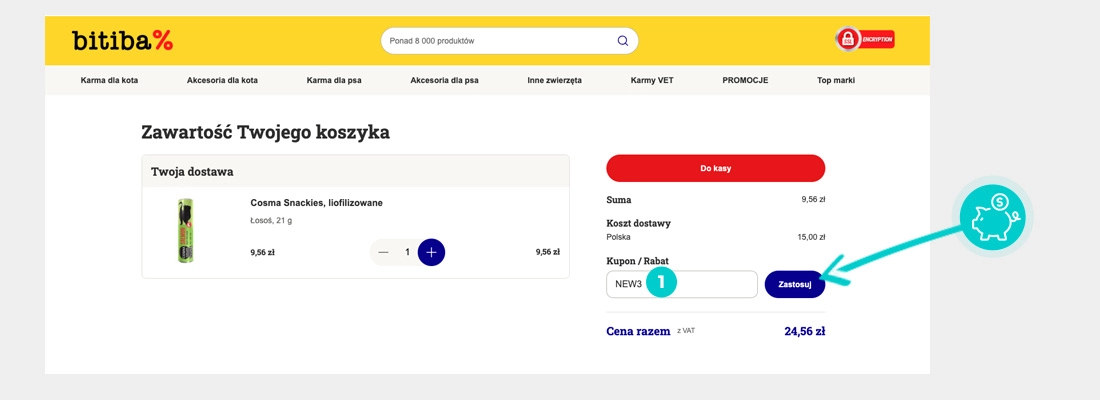Decrease quantity with the minus button
Viewport: 1100px width, 400px height.
click(x=384, y=252)
